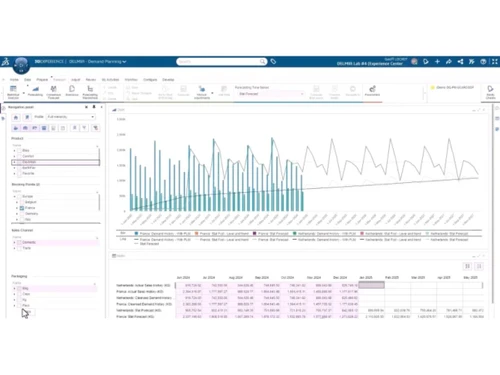Open the Adjust menu tab
The height and width of the screenshot is (375, 500).
76,80
